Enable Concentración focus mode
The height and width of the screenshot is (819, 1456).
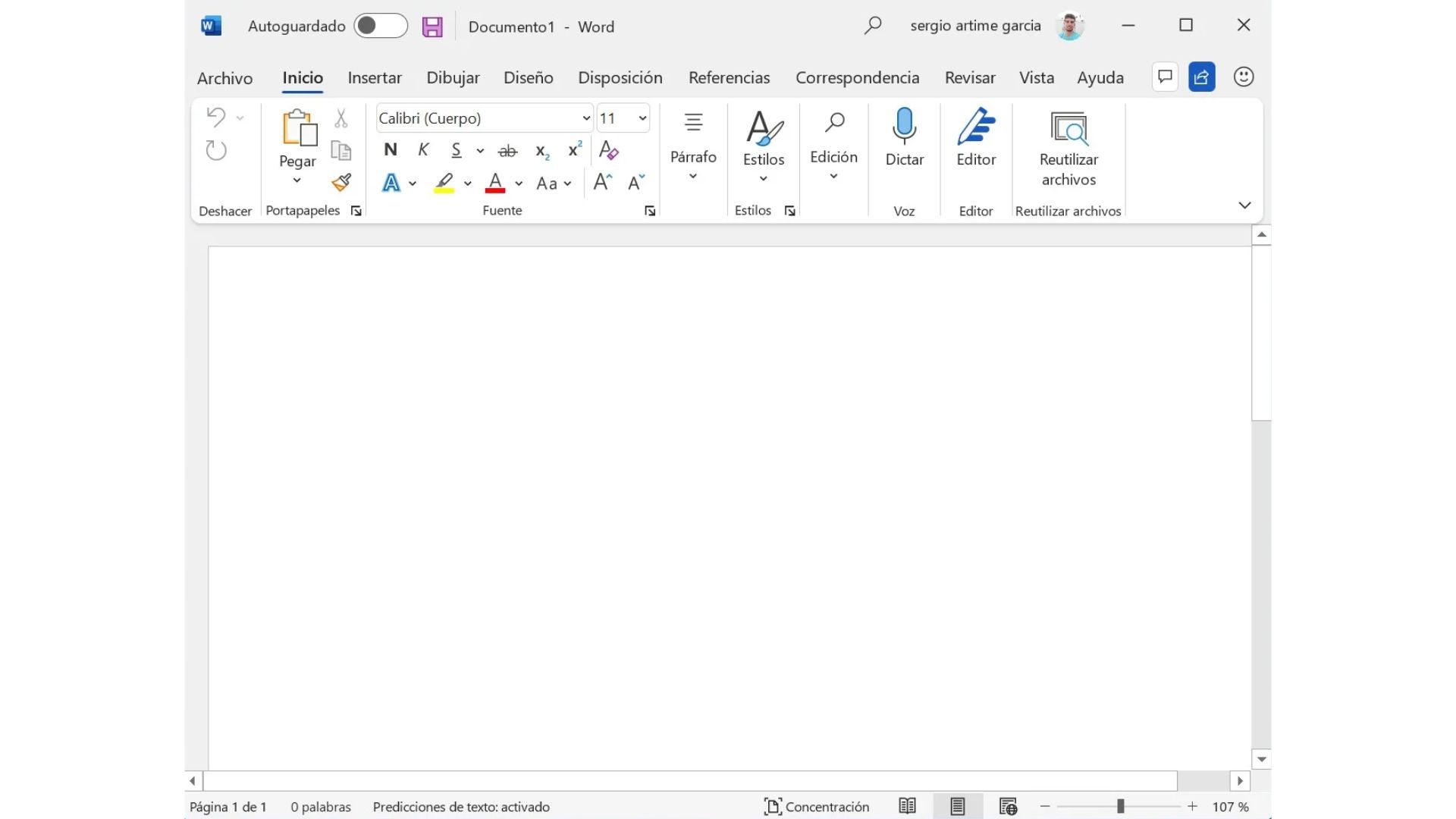tap(817, 806)
